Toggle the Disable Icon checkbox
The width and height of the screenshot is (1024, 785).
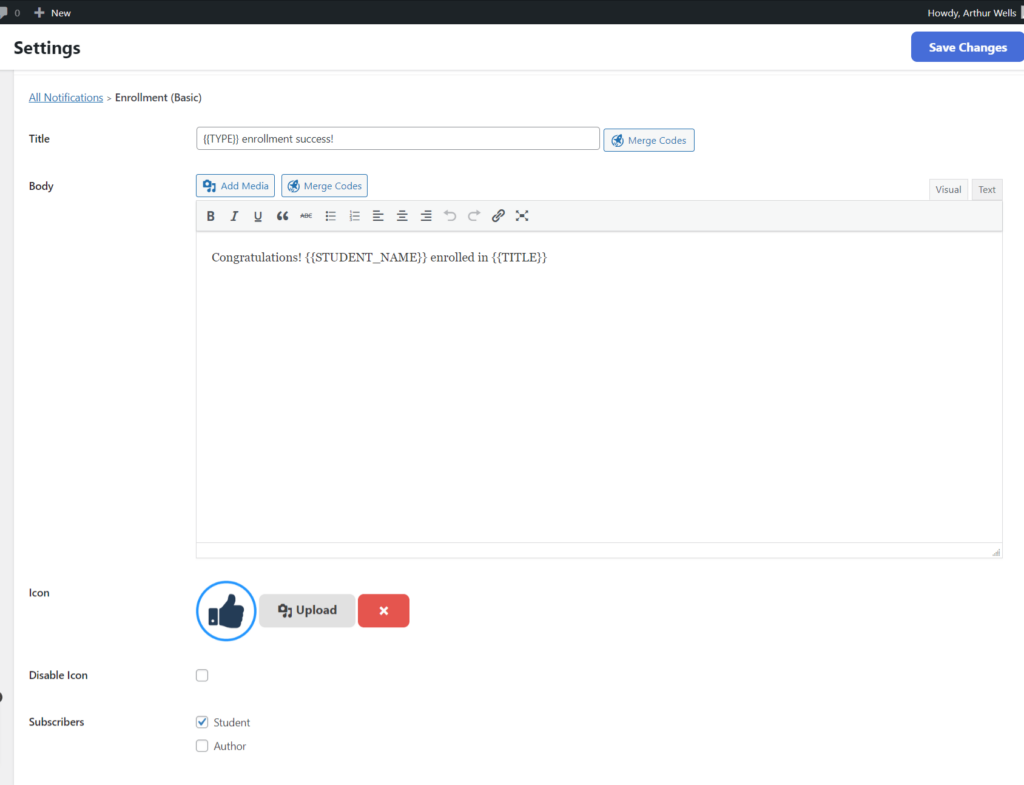pos(202,675)
